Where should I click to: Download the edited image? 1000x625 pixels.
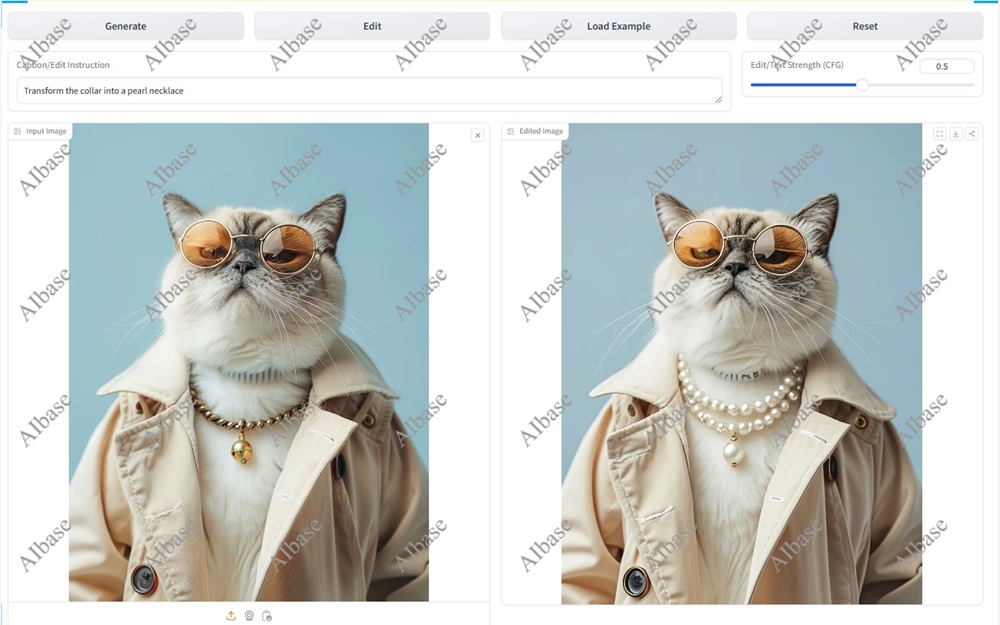(955, 134)
